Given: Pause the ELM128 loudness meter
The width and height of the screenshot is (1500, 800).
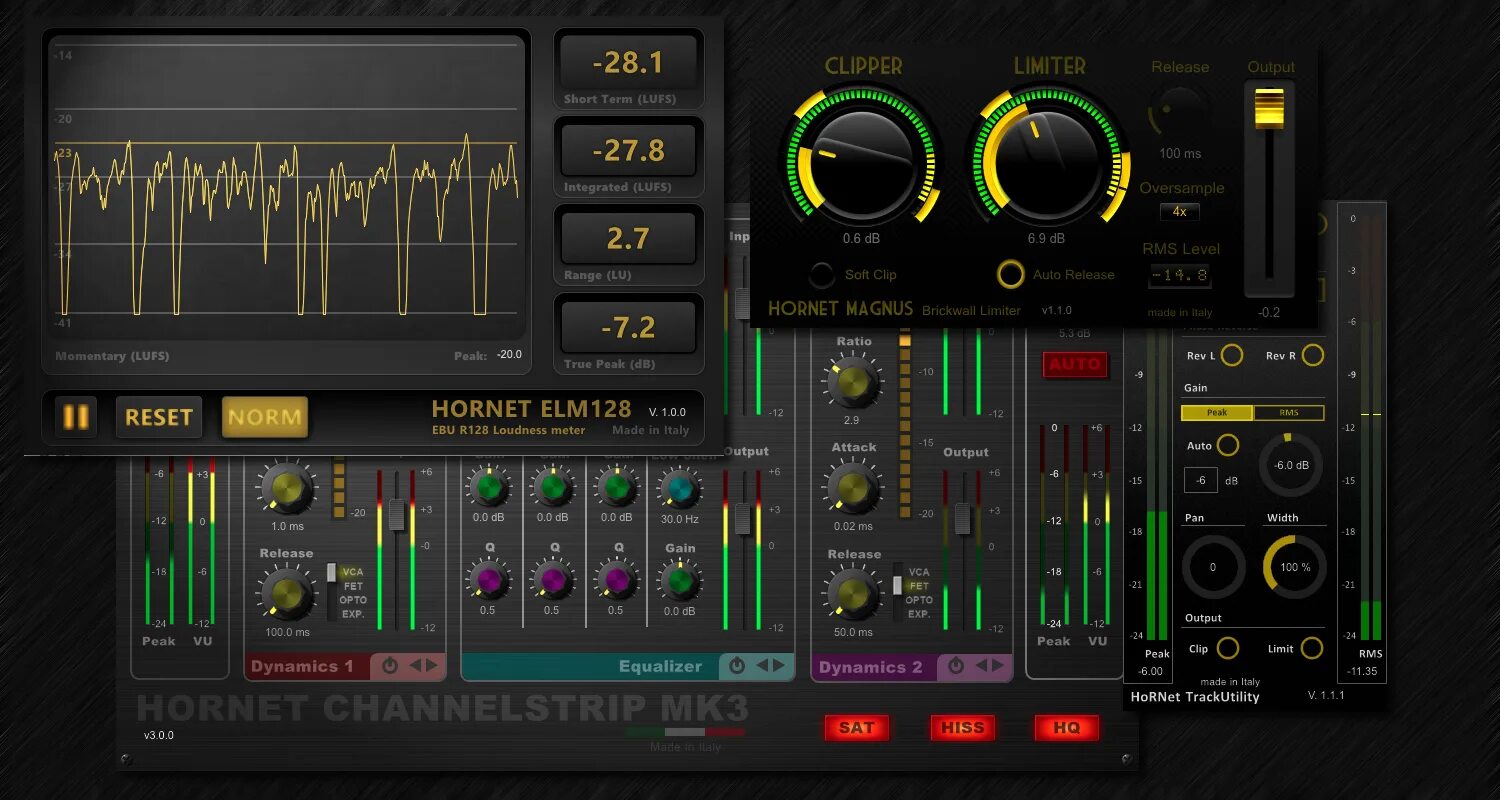Looking at the screenshot, I should coord(76,417).
